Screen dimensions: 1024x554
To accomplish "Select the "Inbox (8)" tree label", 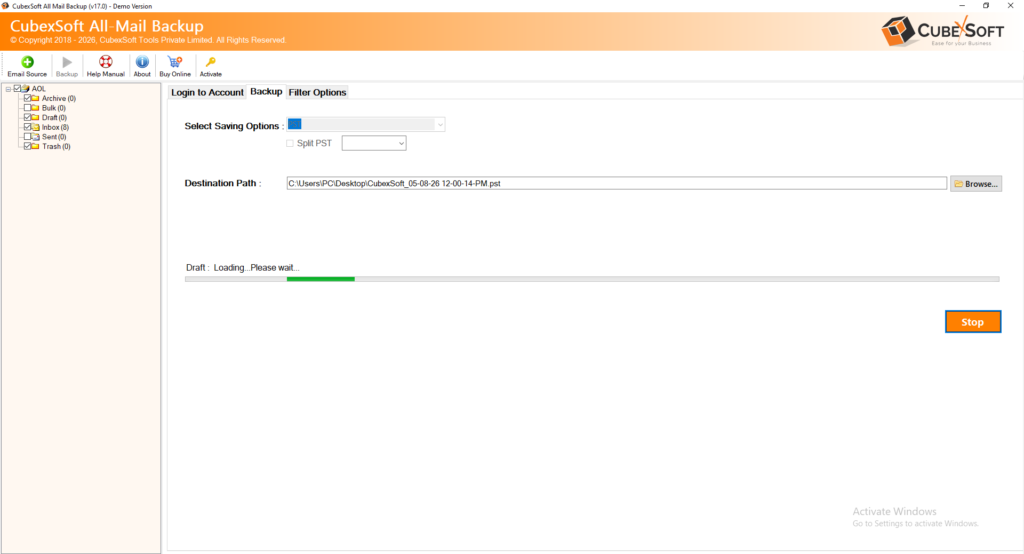I will point(56,127).
